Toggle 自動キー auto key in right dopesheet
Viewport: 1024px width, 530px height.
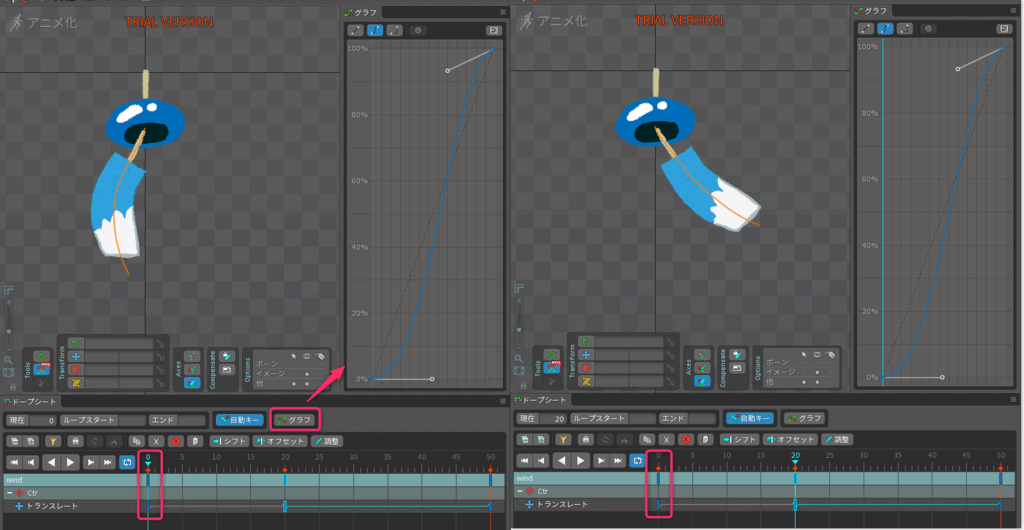click(750, 418)
